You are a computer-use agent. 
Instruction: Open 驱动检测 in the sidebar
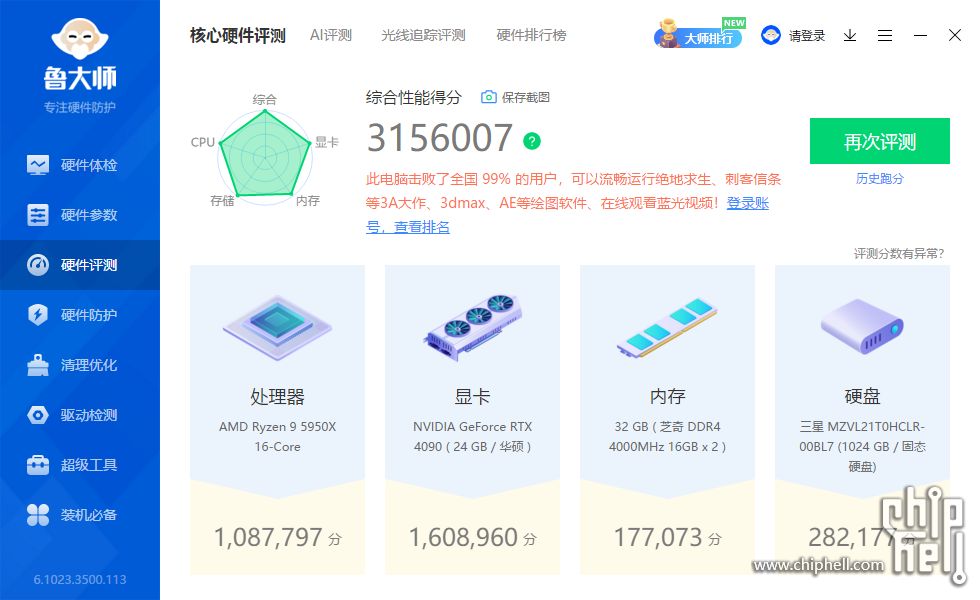(80, 415)
